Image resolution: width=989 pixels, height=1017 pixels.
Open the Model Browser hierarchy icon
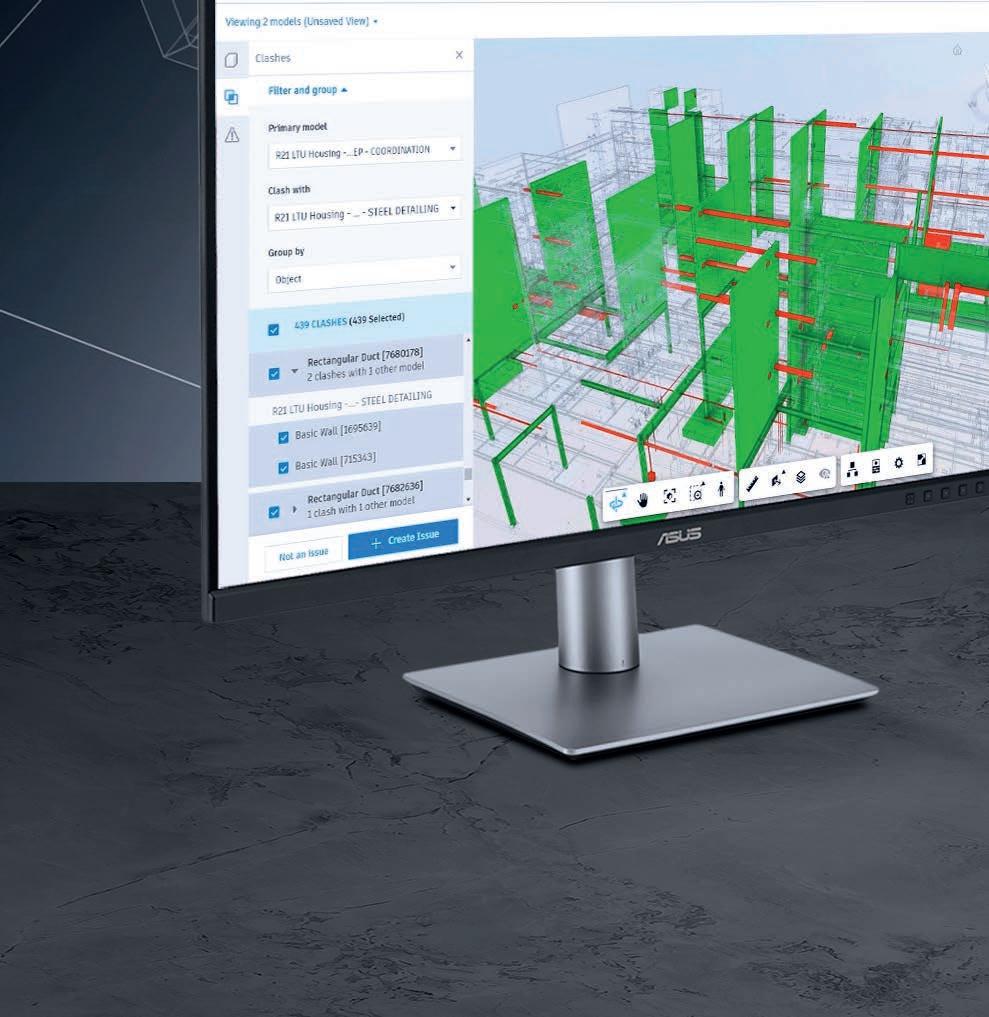coord(853,470)
